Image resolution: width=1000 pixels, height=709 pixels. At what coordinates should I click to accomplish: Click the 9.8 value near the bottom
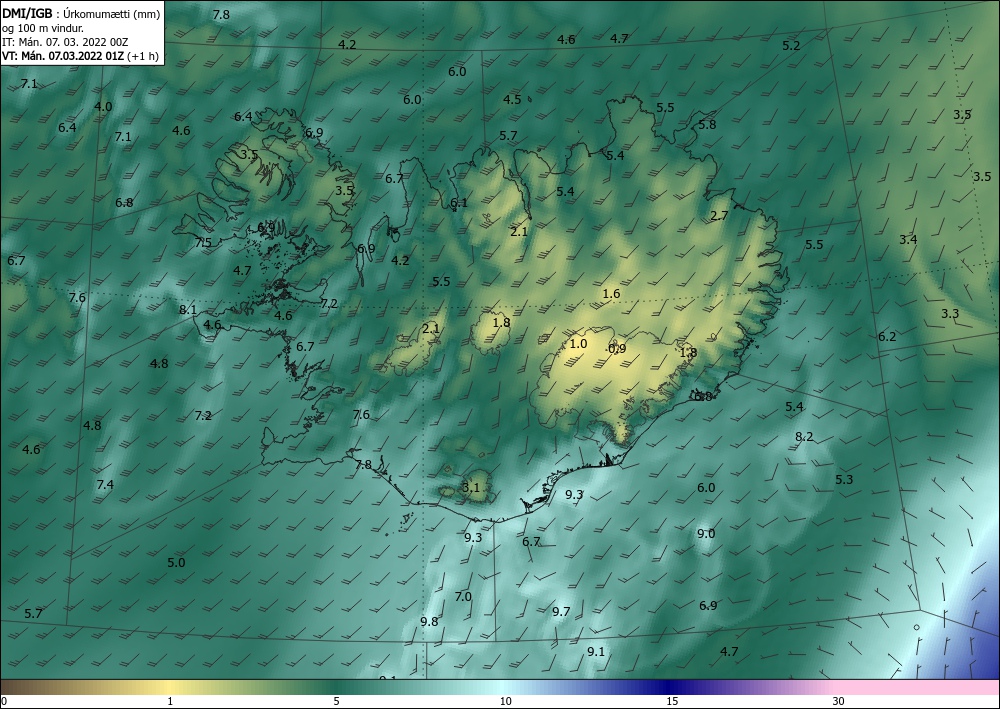point(429,621)
